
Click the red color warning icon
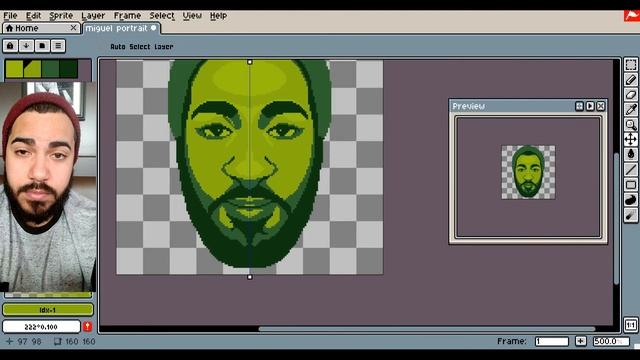87,327
